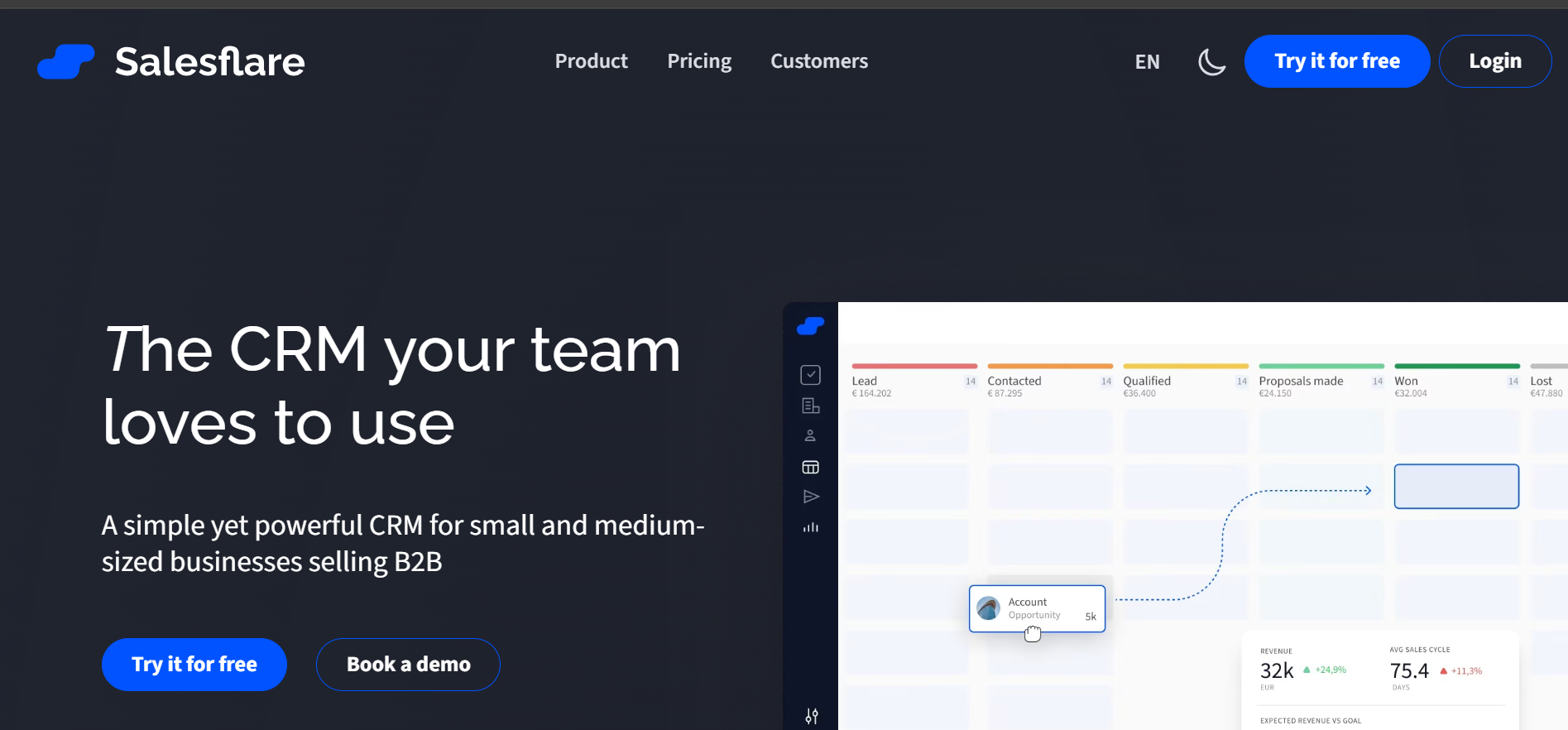The height and width of the screenshot is (730, 1568).
Task: Click the Account Opportunity 5k card
Action: 1038,608
